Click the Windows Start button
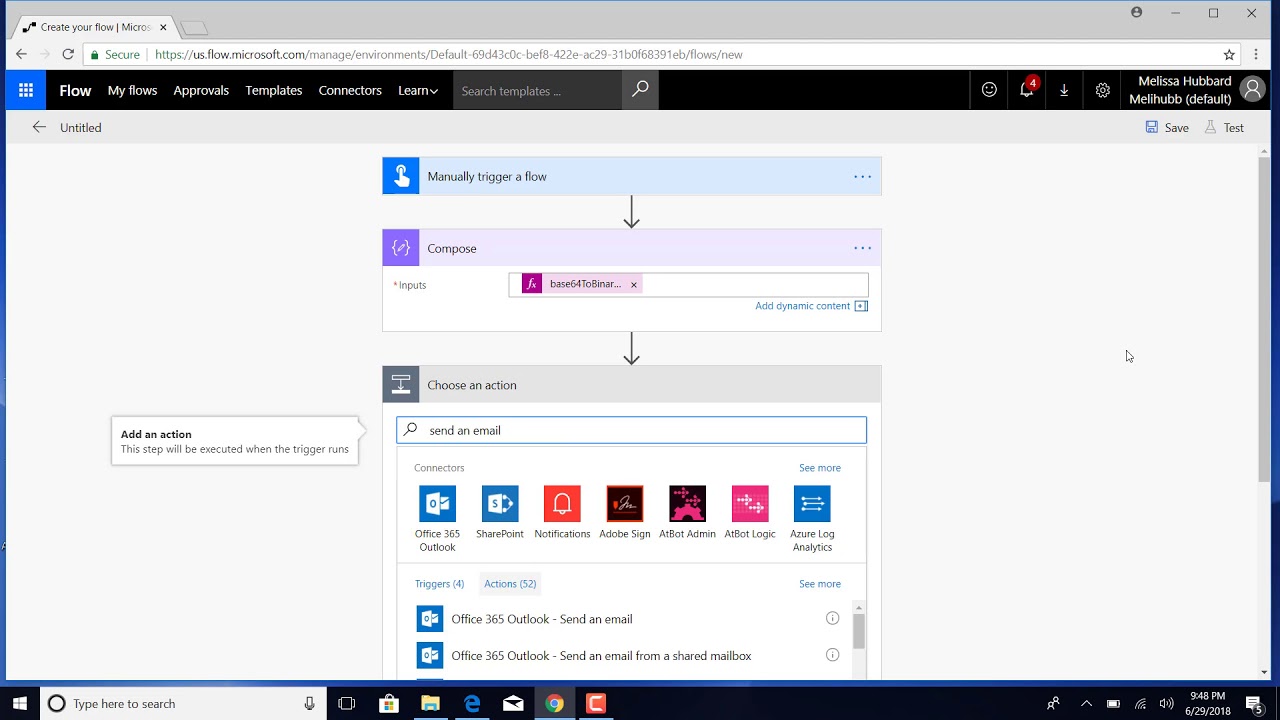This screenshot has width=1280, height=720. [19, 703]
